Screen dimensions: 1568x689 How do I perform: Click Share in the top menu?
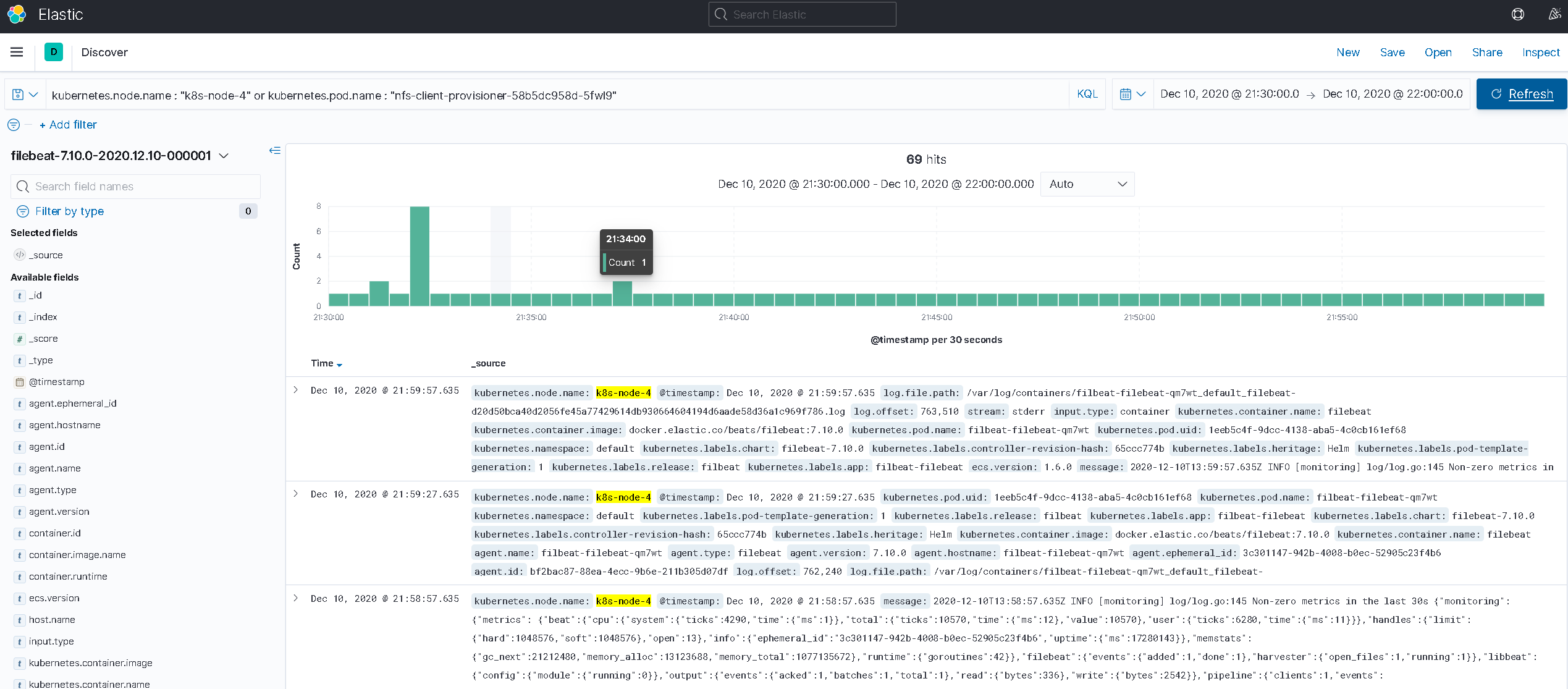[1487, 53]
